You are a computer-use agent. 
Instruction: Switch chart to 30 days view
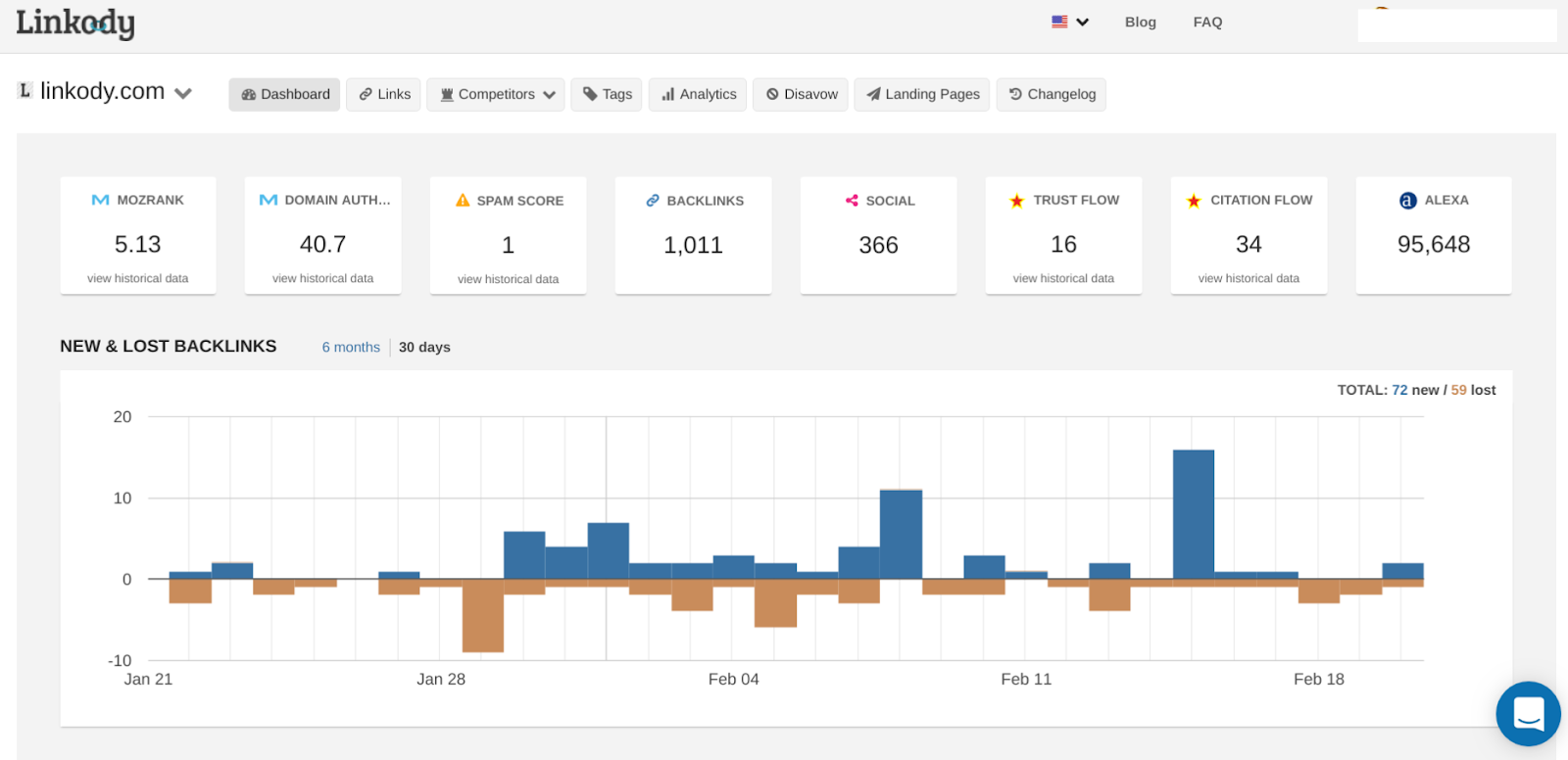click(x=424, y=347)
